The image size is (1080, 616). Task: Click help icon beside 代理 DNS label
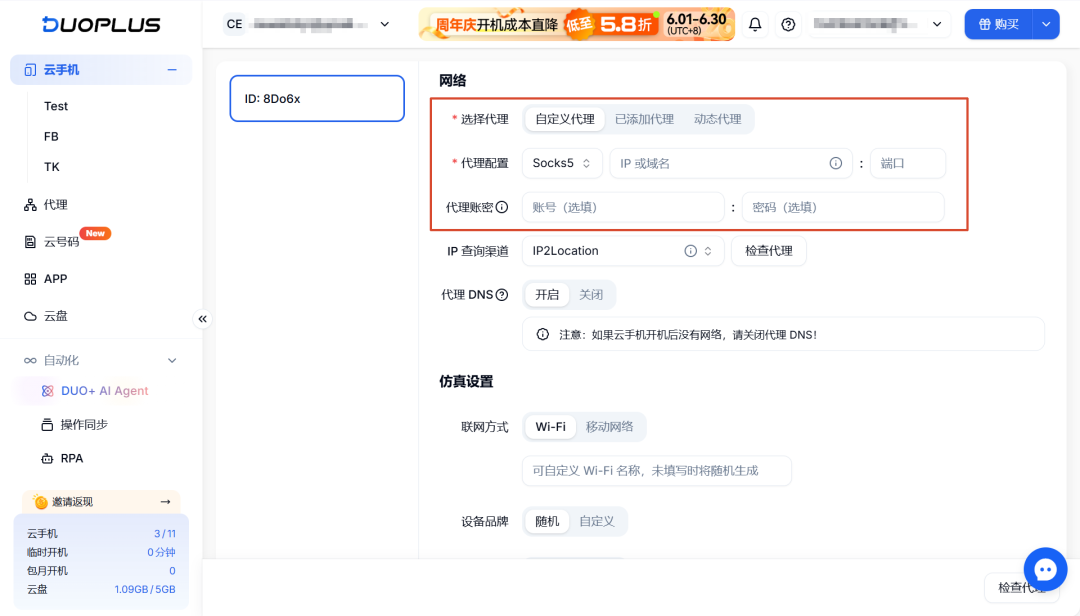tap(502, 295)
